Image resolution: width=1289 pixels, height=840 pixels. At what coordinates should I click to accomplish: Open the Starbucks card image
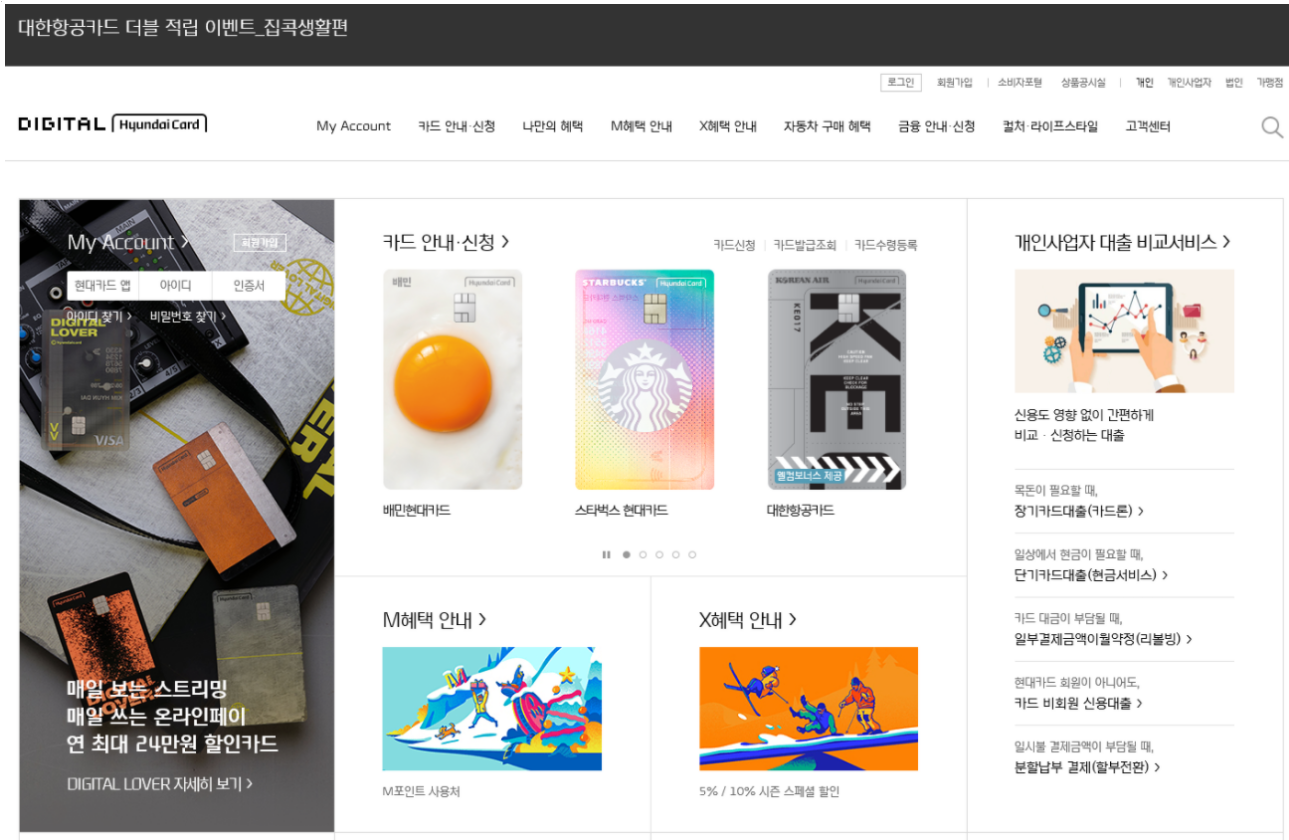pyautogui.click(x=644, y=379)
